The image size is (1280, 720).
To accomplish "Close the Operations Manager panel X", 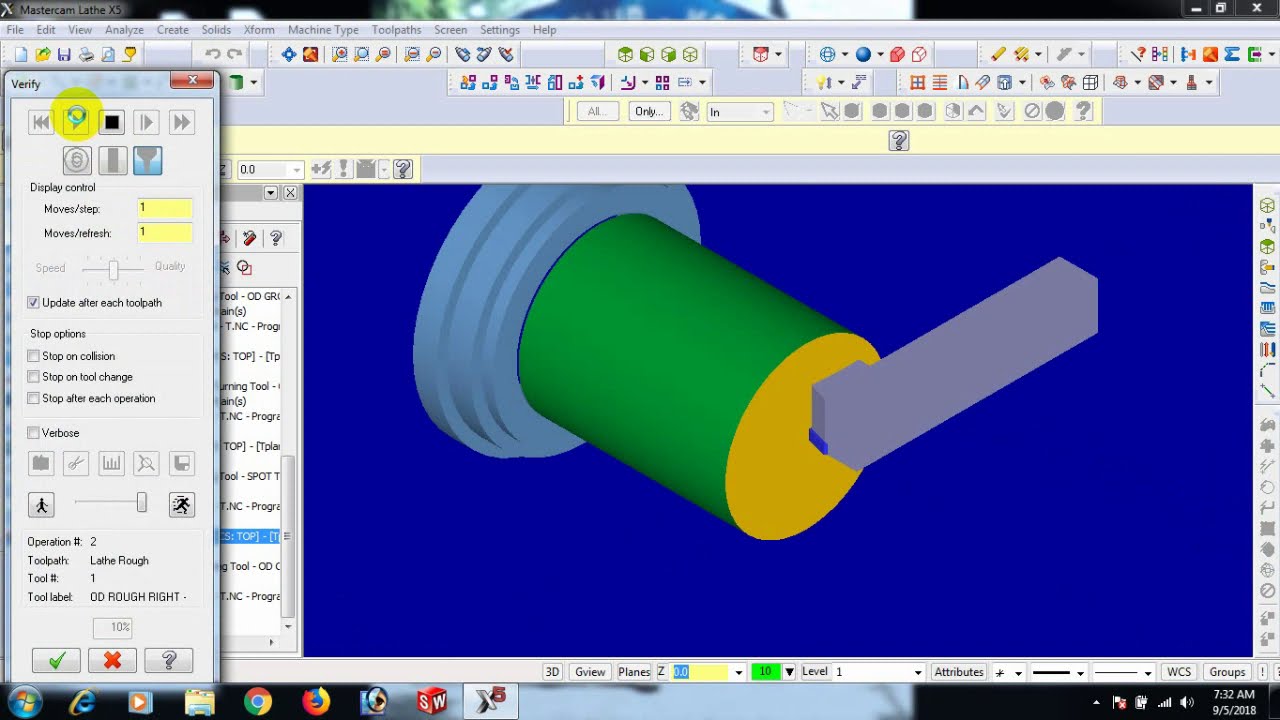I will (x=290, y=192).
